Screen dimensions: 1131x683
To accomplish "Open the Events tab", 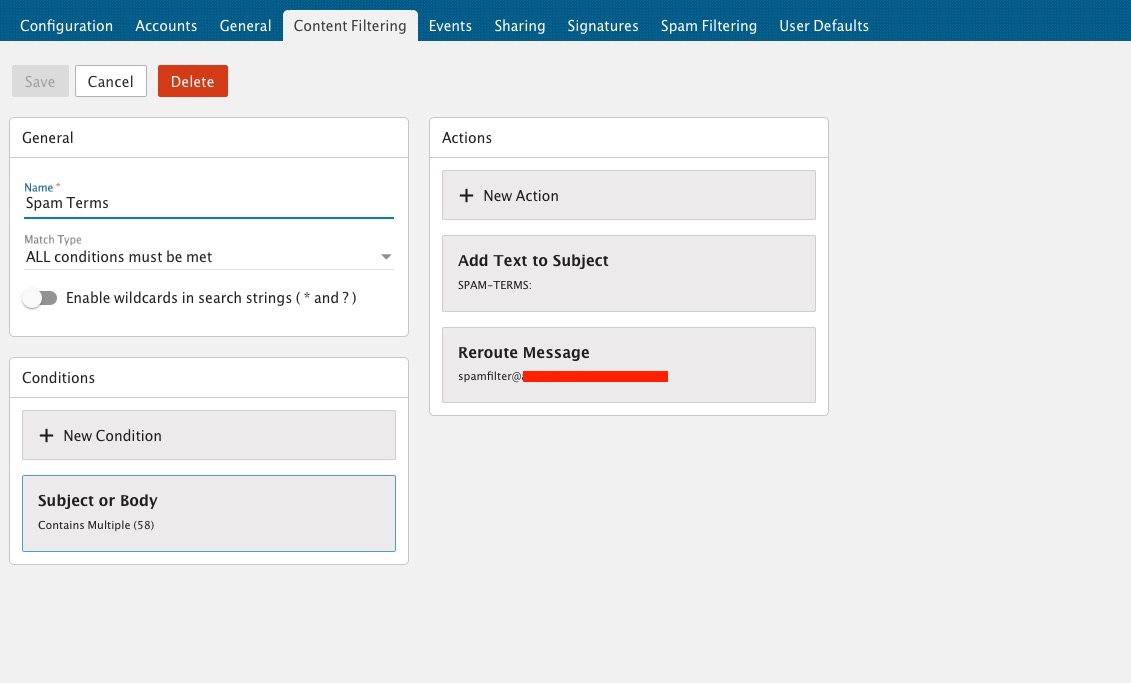I will click(450, 26).
